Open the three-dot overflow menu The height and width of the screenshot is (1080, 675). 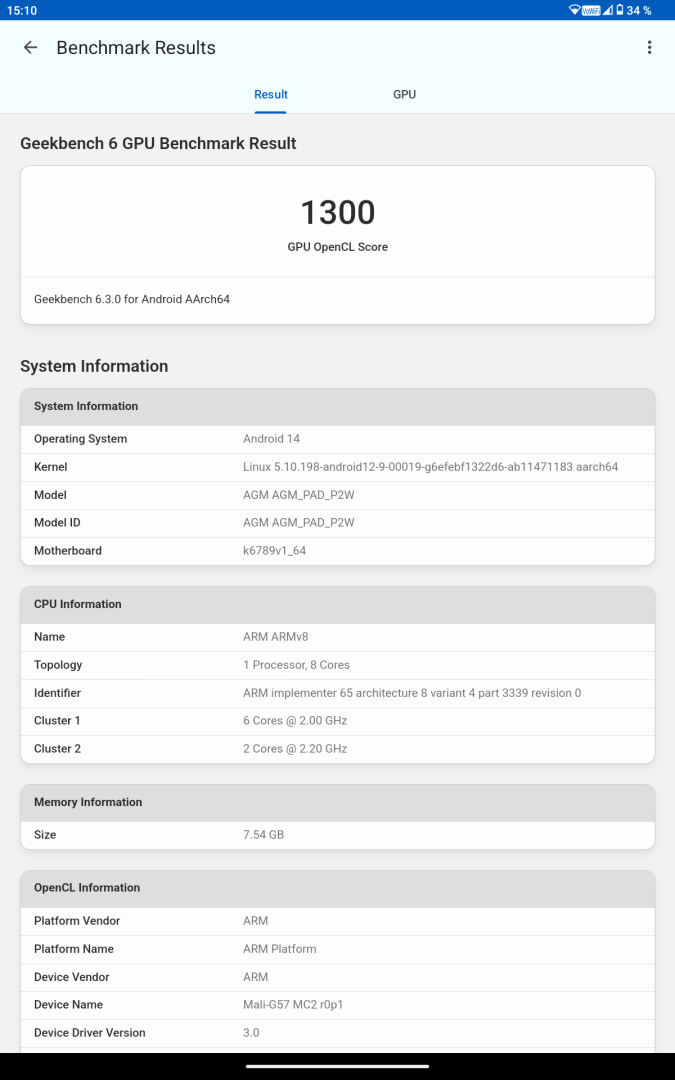point(649,48)
